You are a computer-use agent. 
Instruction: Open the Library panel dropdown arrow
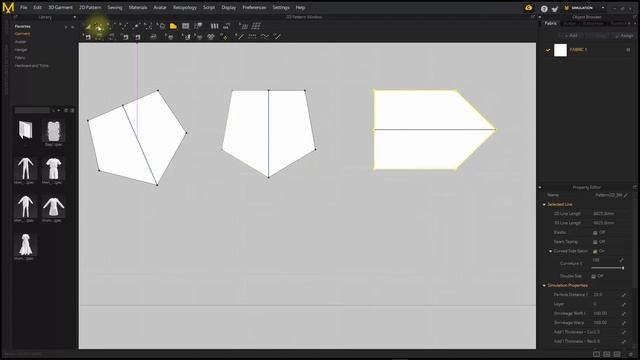coord(74,17)
